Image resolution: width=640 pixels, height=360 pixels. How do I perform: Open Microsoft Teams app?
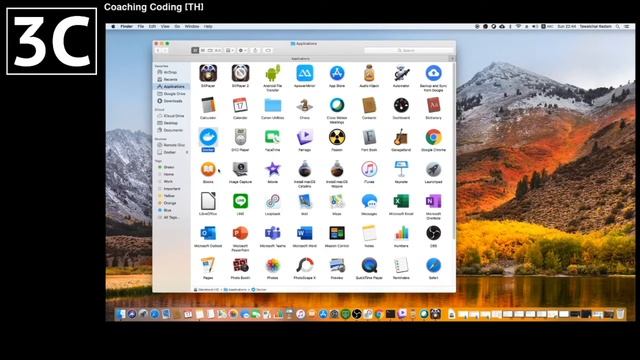(273, 233)
